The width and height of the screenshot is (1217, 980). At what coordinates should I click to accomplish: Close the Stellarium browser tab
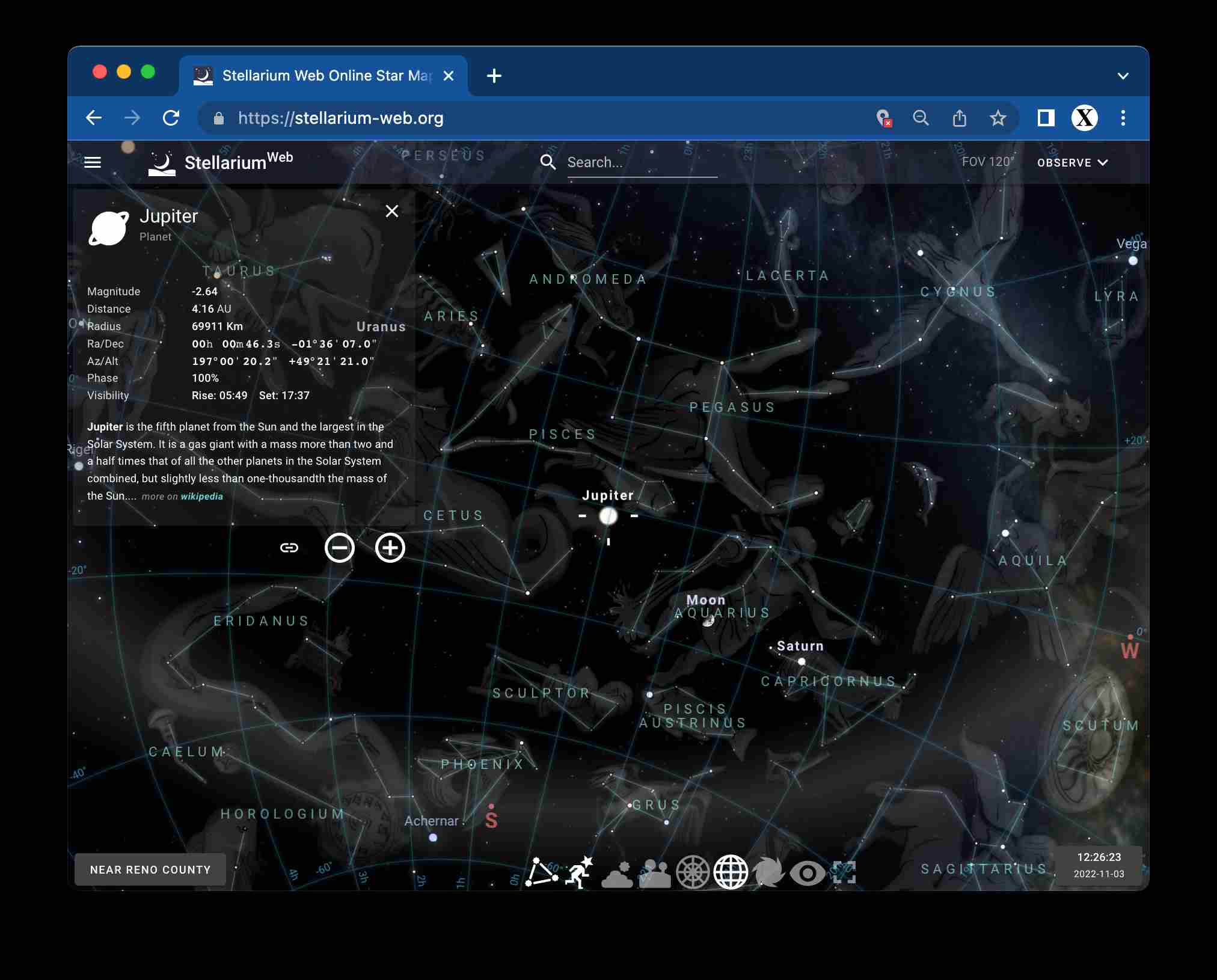pyautogui.click(x=449, y=76)
